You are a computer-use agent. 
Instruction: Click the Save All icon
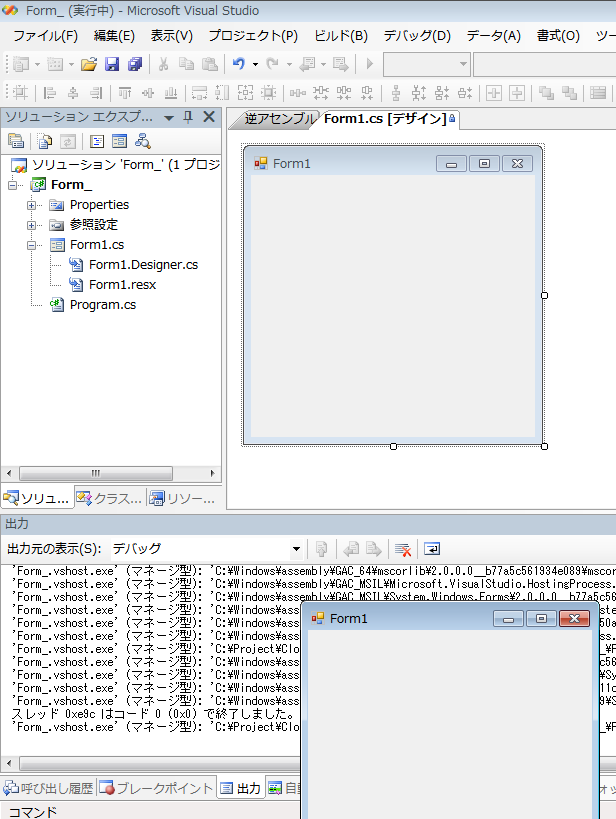point(135,64)
